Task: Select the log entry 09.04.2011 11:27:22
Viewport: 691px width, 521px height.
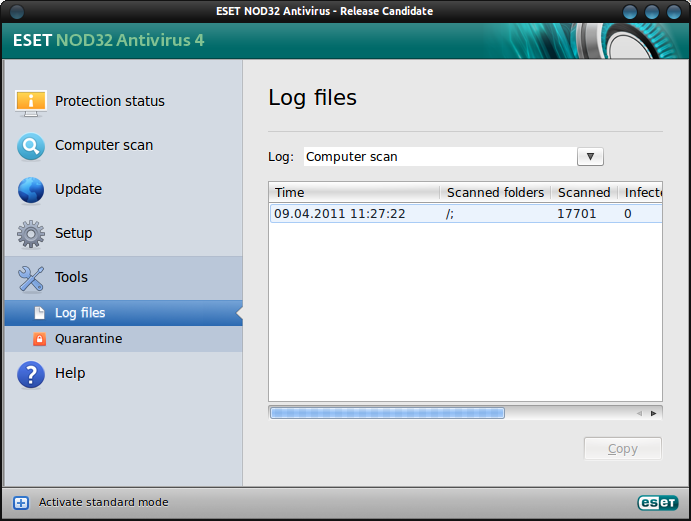Action: pyautogui.click(x=466, y=214)
